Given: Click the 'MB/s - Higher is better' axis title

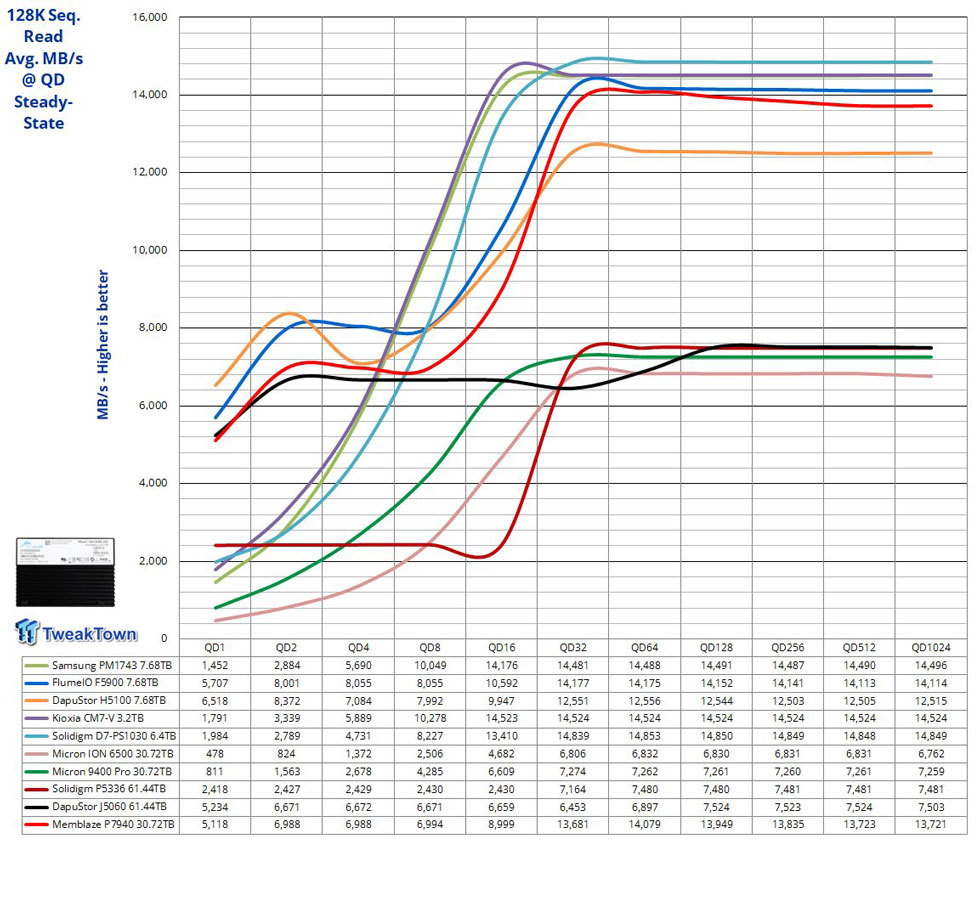Looking at the screenshot, I should point(102,344).
